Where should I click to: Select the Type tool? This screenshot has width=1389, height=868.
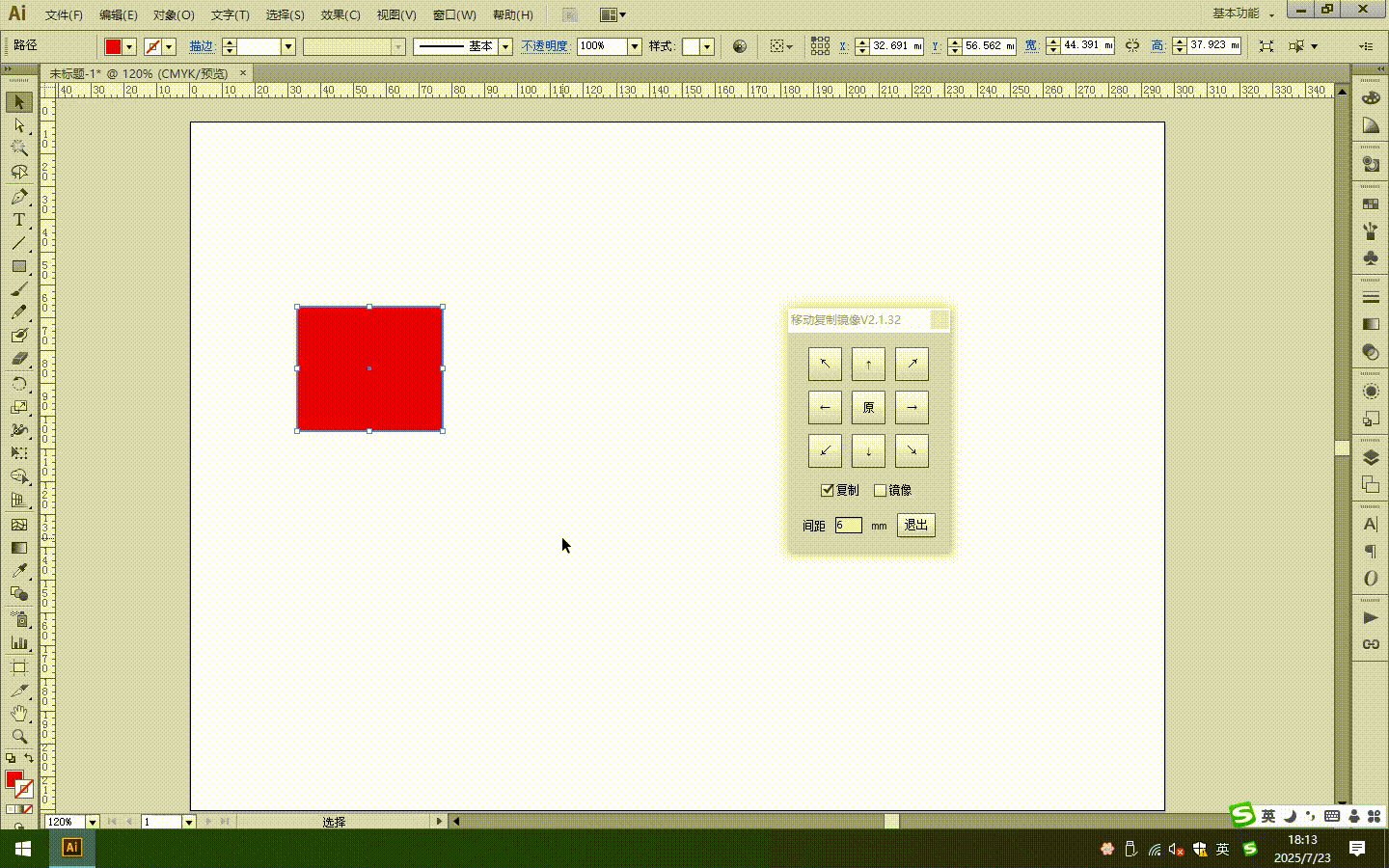tap(19, 220)
